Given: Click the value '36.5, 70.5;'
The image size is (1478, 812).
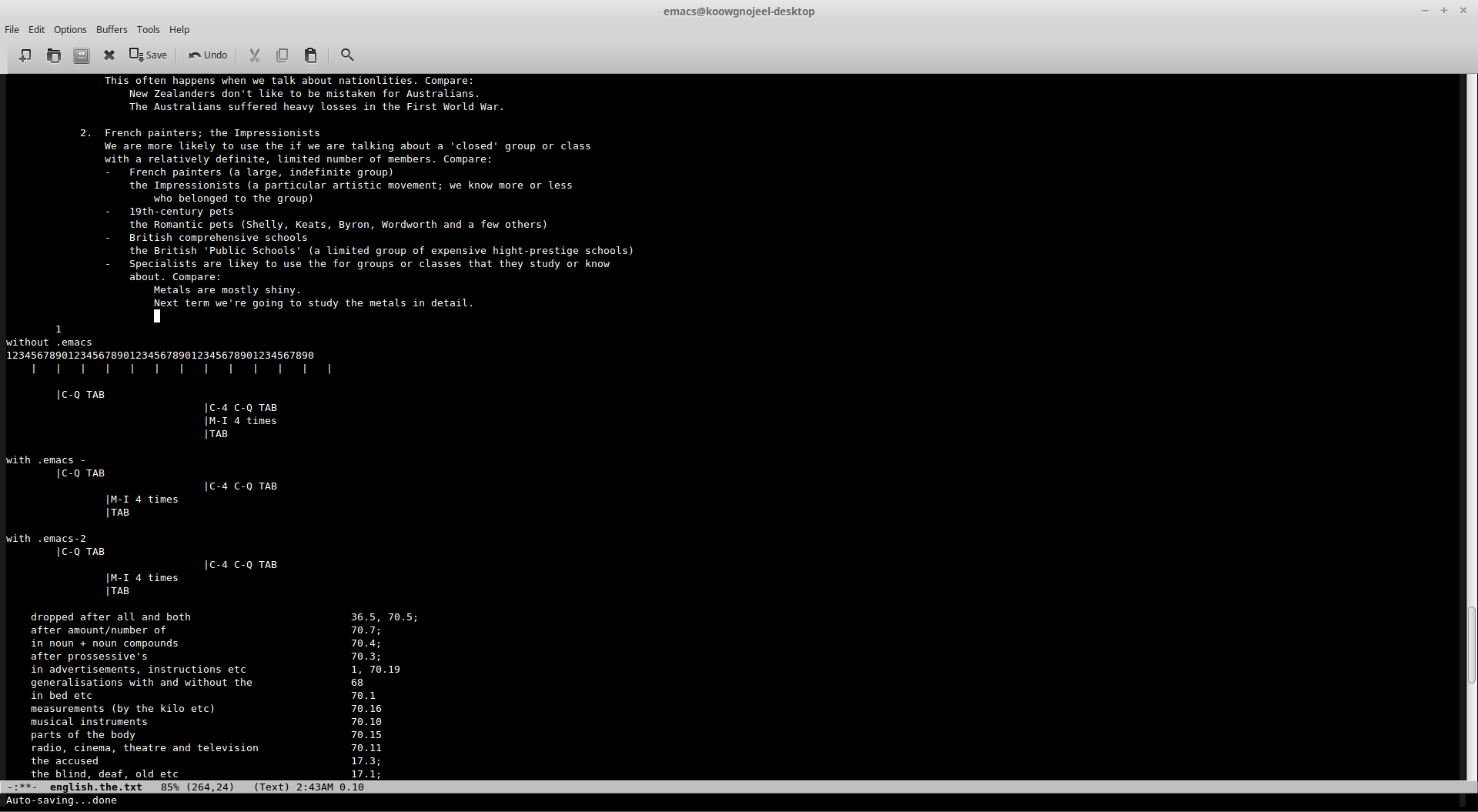Looking at the screenshot, I should 384,617.
